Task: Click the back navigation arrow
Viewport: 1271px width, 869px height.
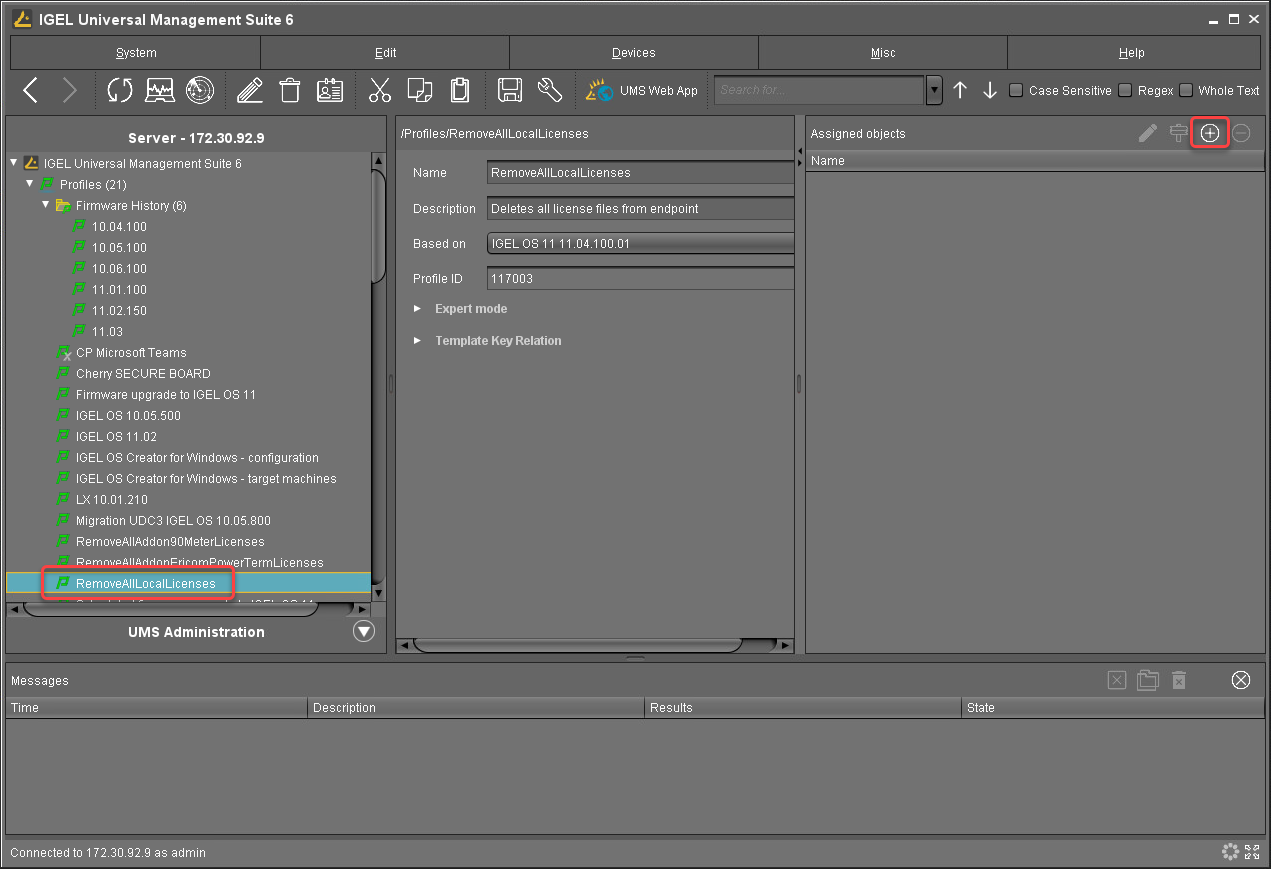Action: (x=31, y=91)
